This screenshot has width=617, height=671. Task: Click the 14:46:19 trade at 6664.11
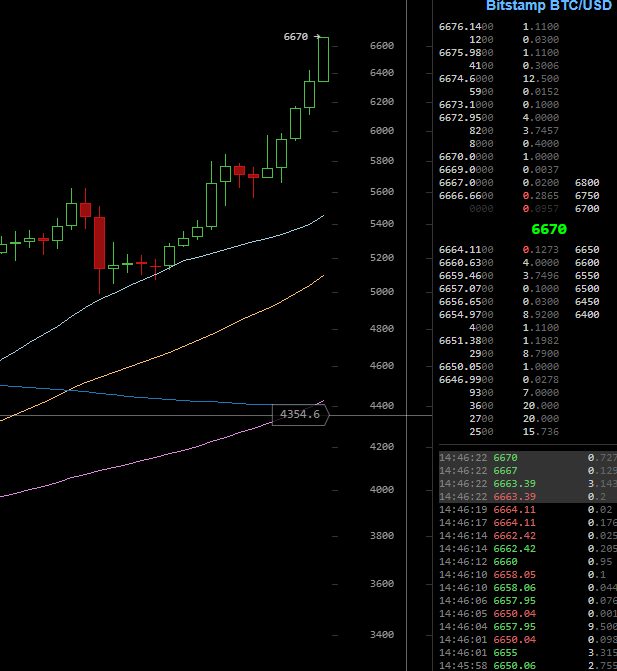528,510
